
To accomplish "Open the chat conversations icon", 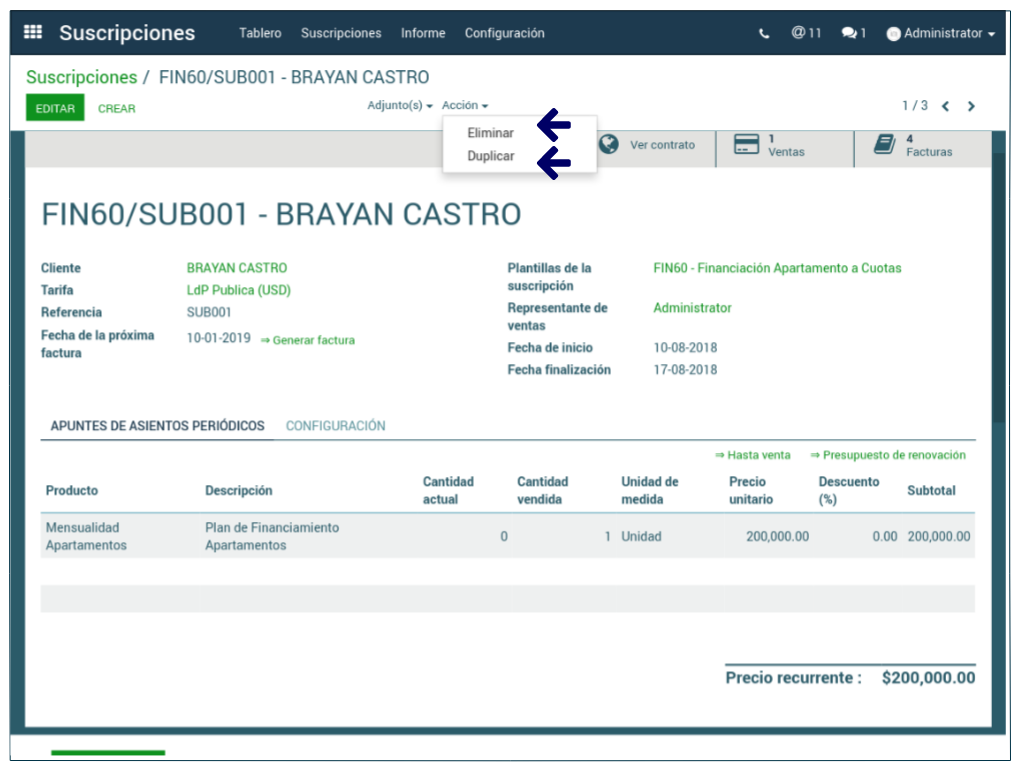I will [853, 33].
